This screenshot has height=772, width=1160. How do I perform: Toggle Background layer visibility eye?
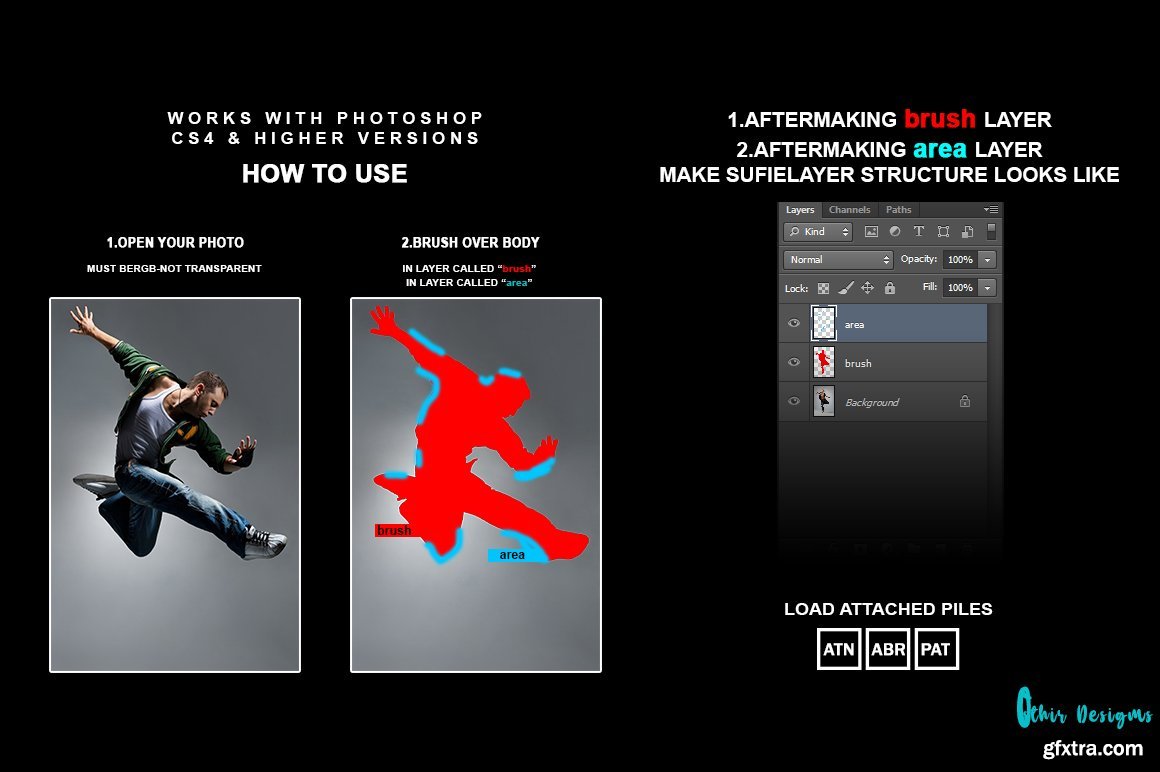point(794,401)
